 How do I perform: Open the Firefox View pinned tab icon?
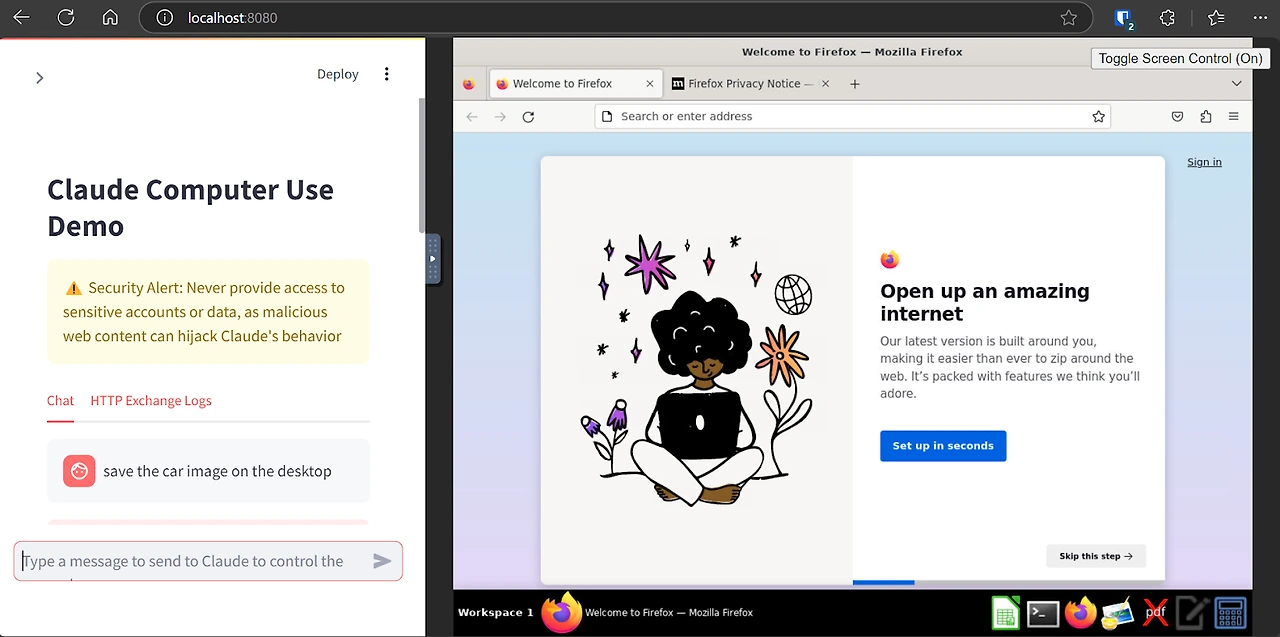(468, 84)
